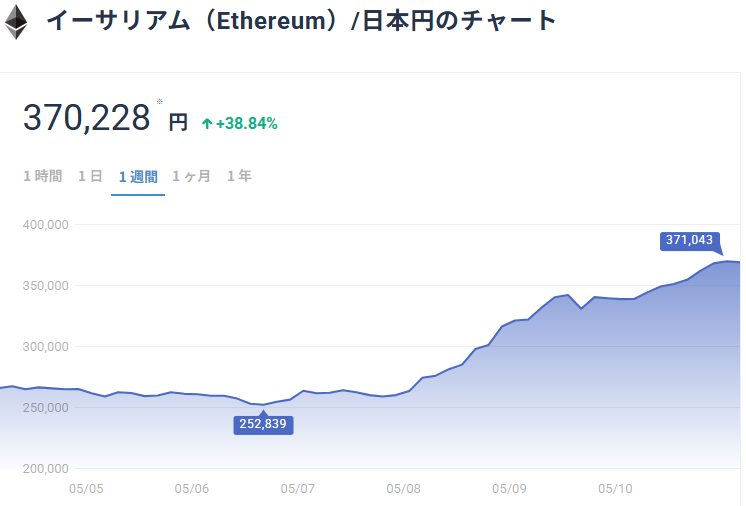The width and height of the screenshot is (746, 506).
Task: Click the 05/10 date axis label
Action: point(615,489)
